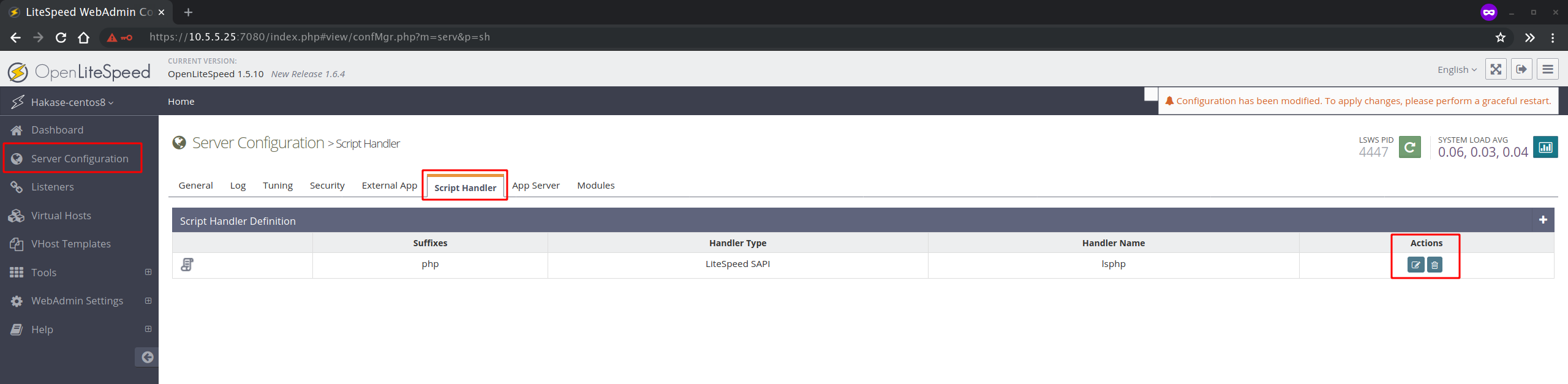
Task: Click the log out icon
Action: tap(1521, 69)
